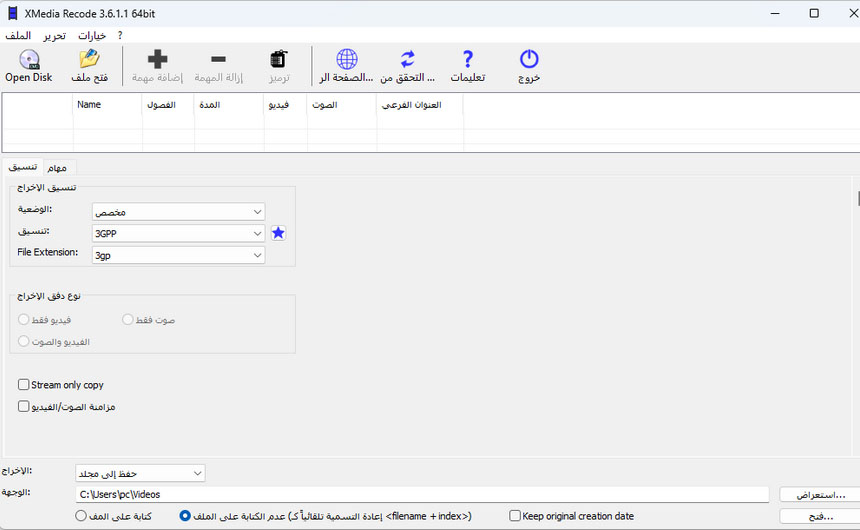Click the فتح open folder button
This screenshot has width=860, height=530.
(x=820, y=516)
